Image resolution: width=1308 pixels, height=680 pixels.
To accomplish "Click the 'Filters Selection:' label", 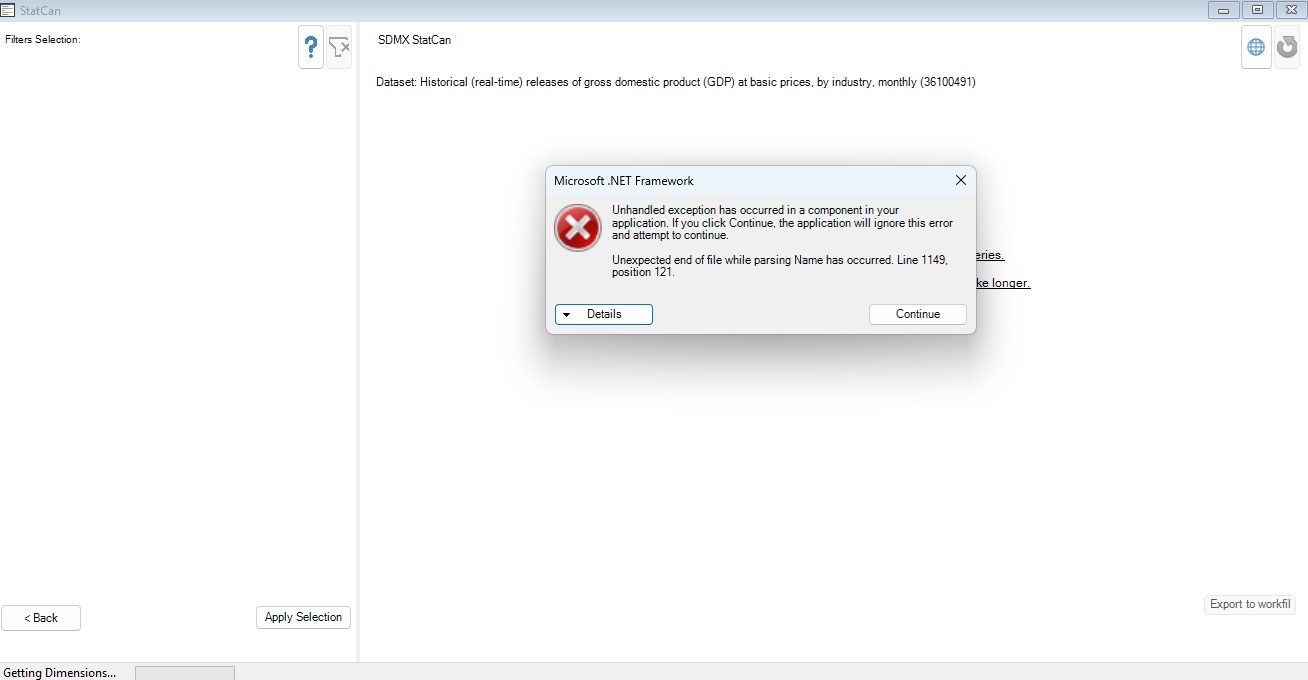I will (43, 39).
